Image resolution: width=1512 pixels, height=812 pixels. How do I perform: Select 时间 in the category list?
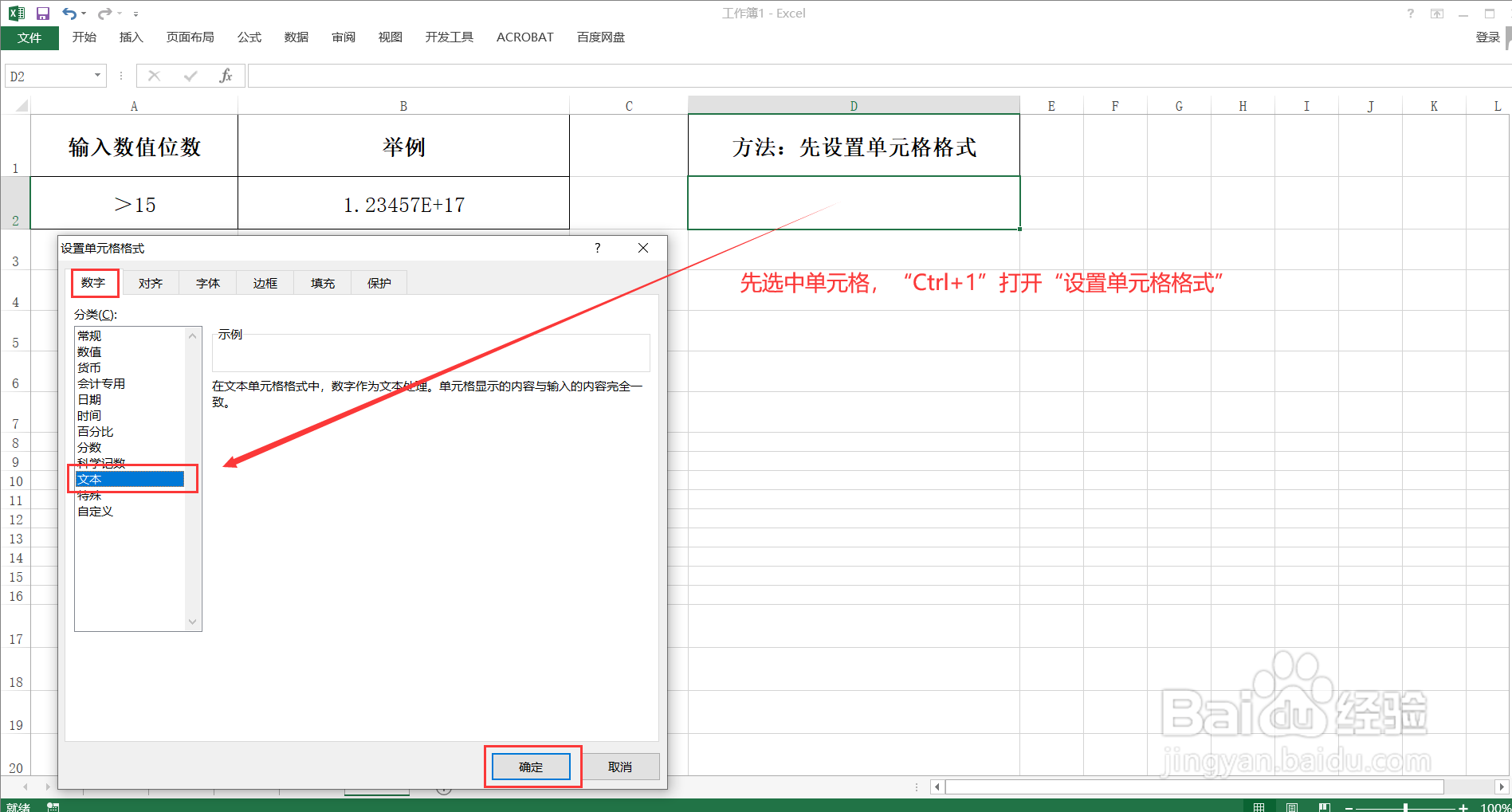[130, 416]
